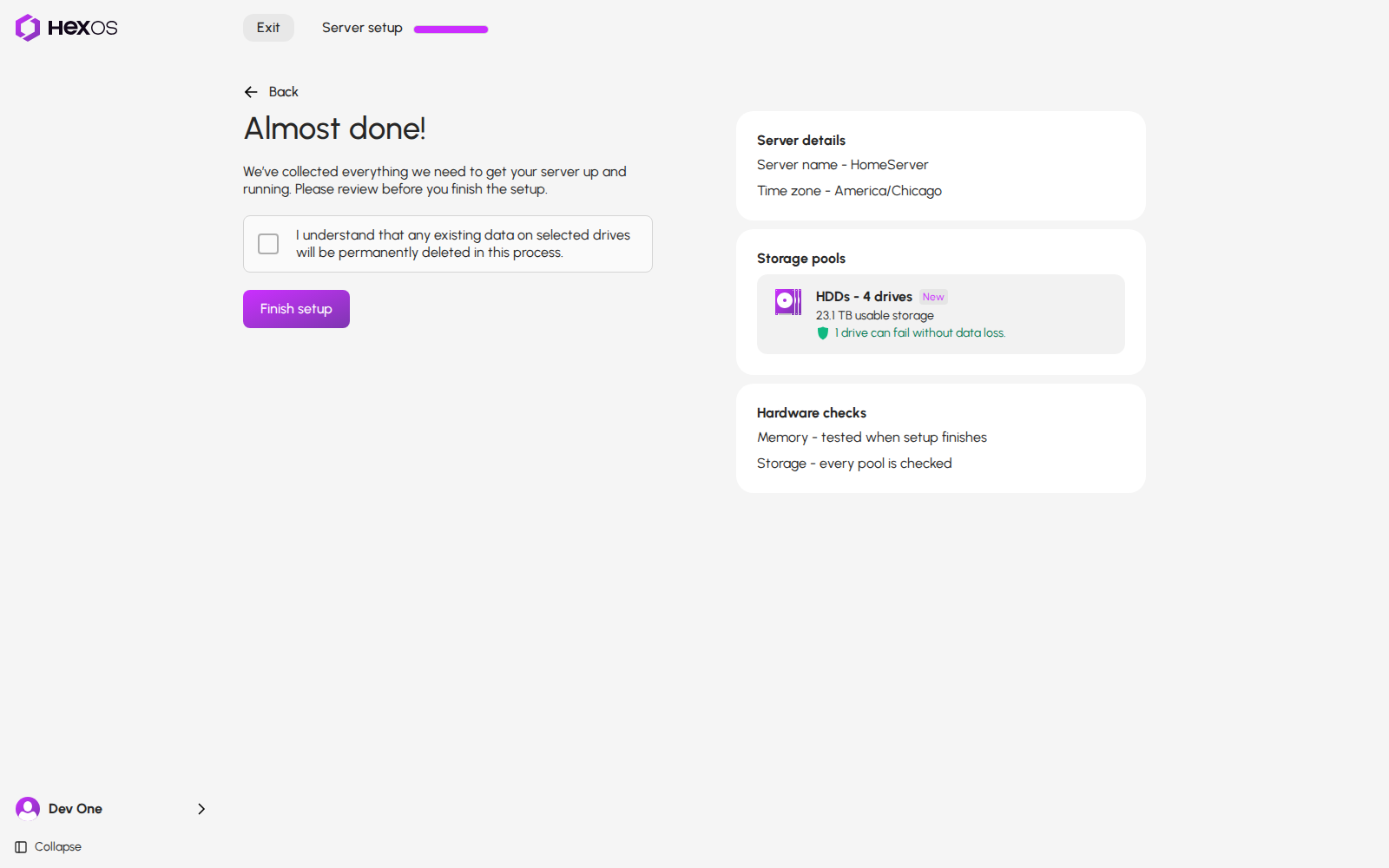The image size is (1389, 868).
Task: Click the Server details heading
Action: pyautogui.click(x=801, y=141)
